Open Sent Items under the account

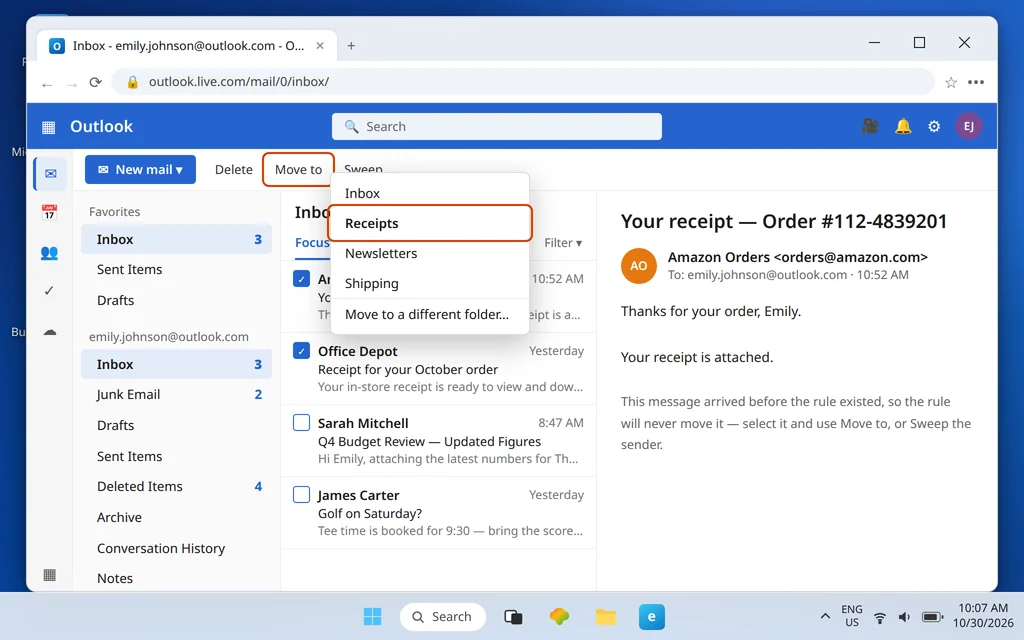pos(176,456)
